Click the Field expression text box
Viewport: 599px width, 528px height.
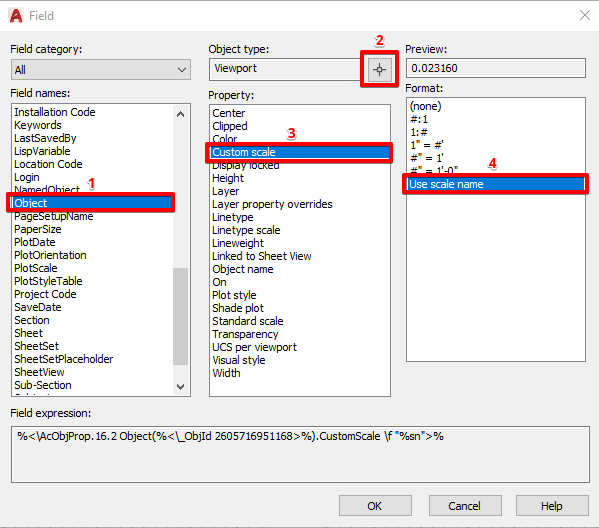tap(300, 455)
